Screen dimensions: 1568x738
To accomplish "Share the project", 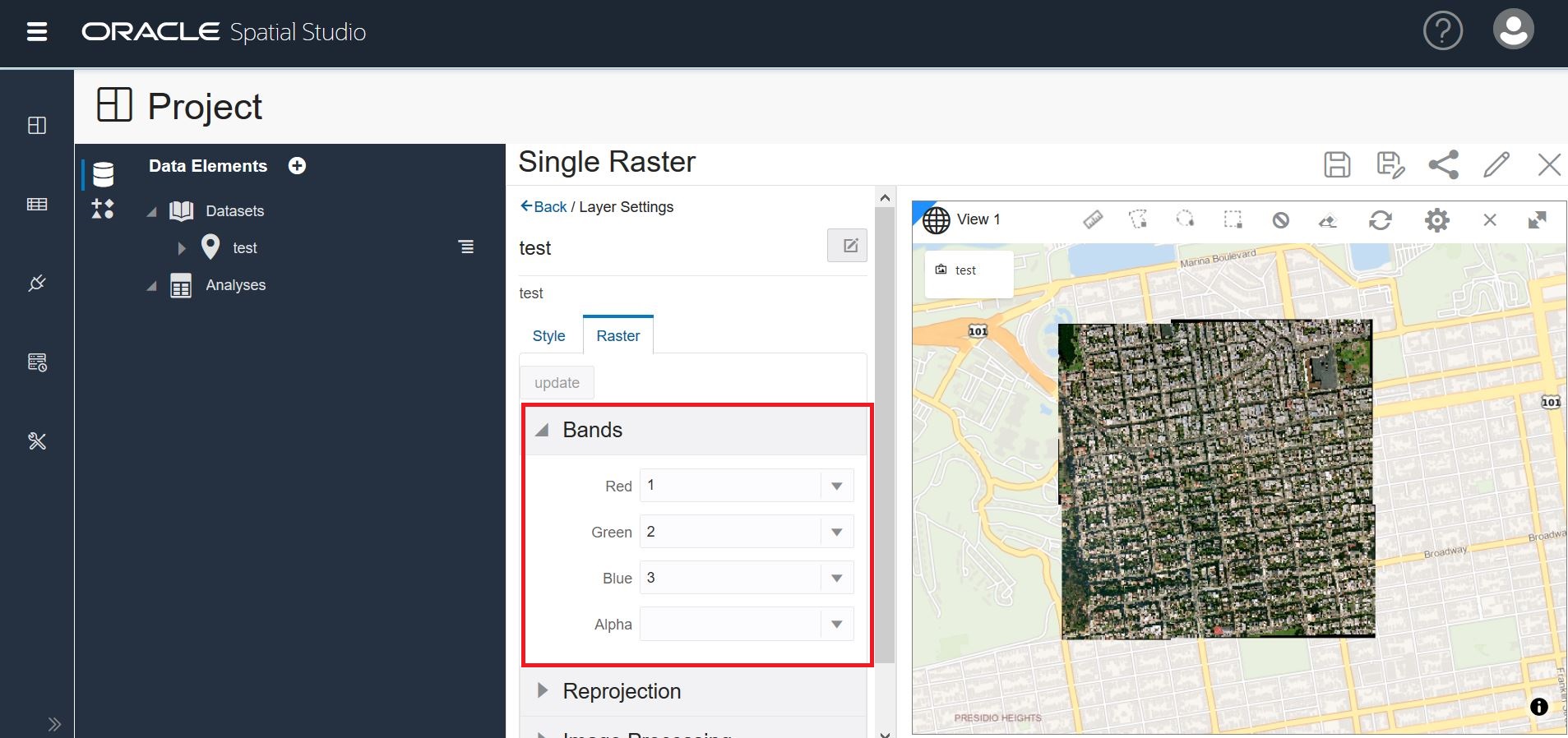I will (1443, 164).
